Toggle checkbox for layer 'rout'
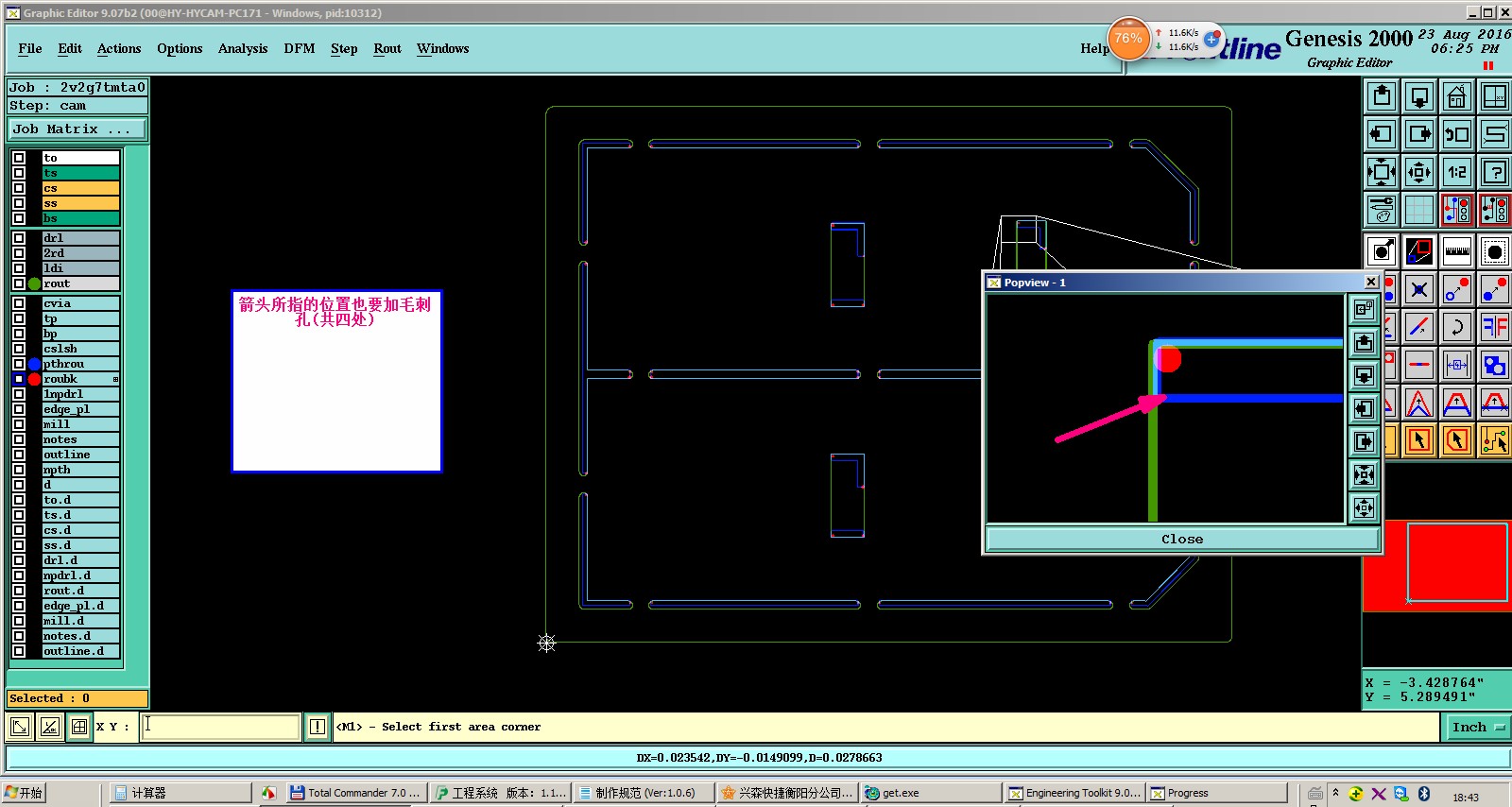This screenshot has height=807, width=1512. pyautogui.click(x=19, y=283)
